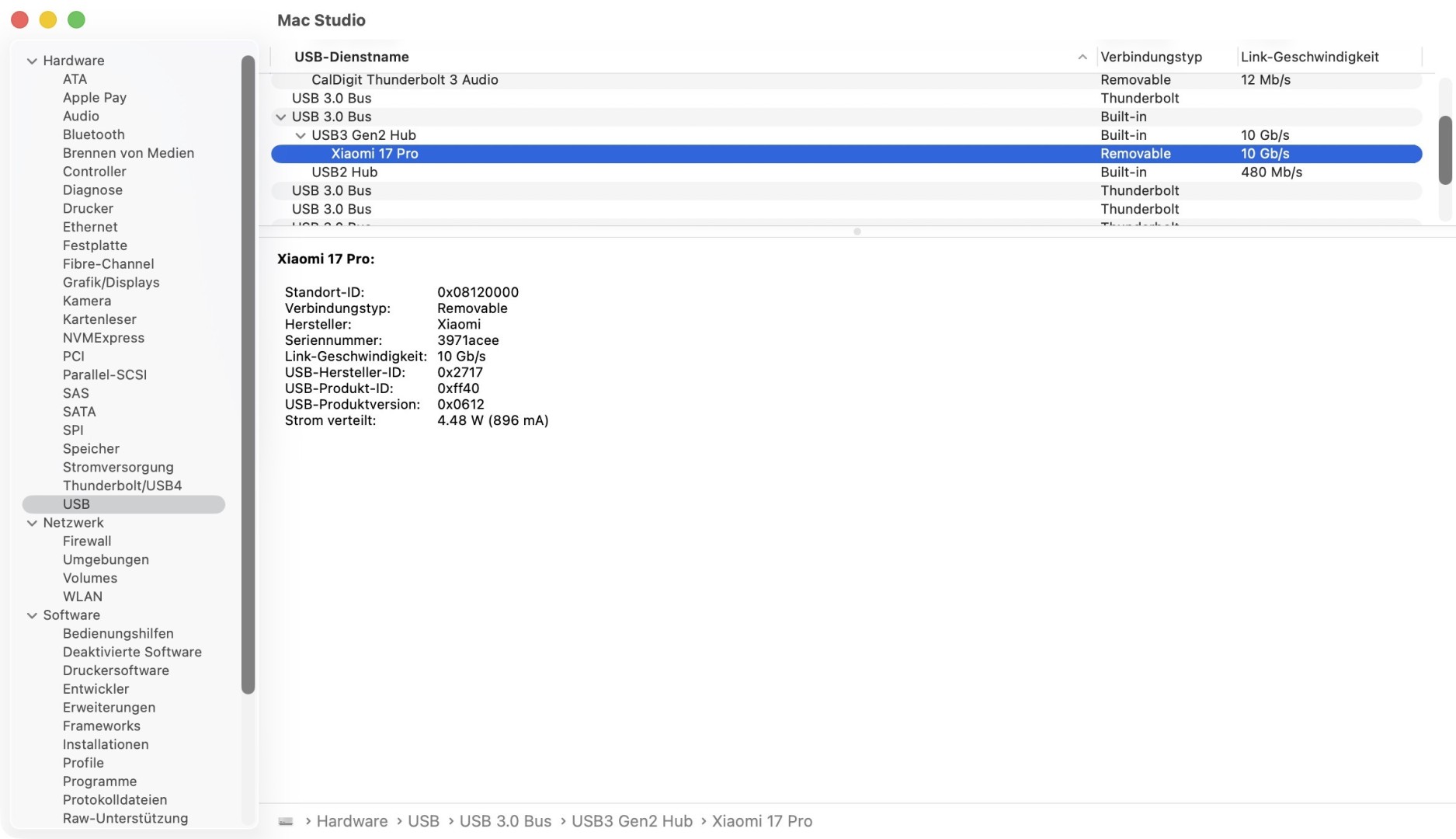
Task: Collapse the Netzwerk section in sidebar
Action: click(32, 523)
